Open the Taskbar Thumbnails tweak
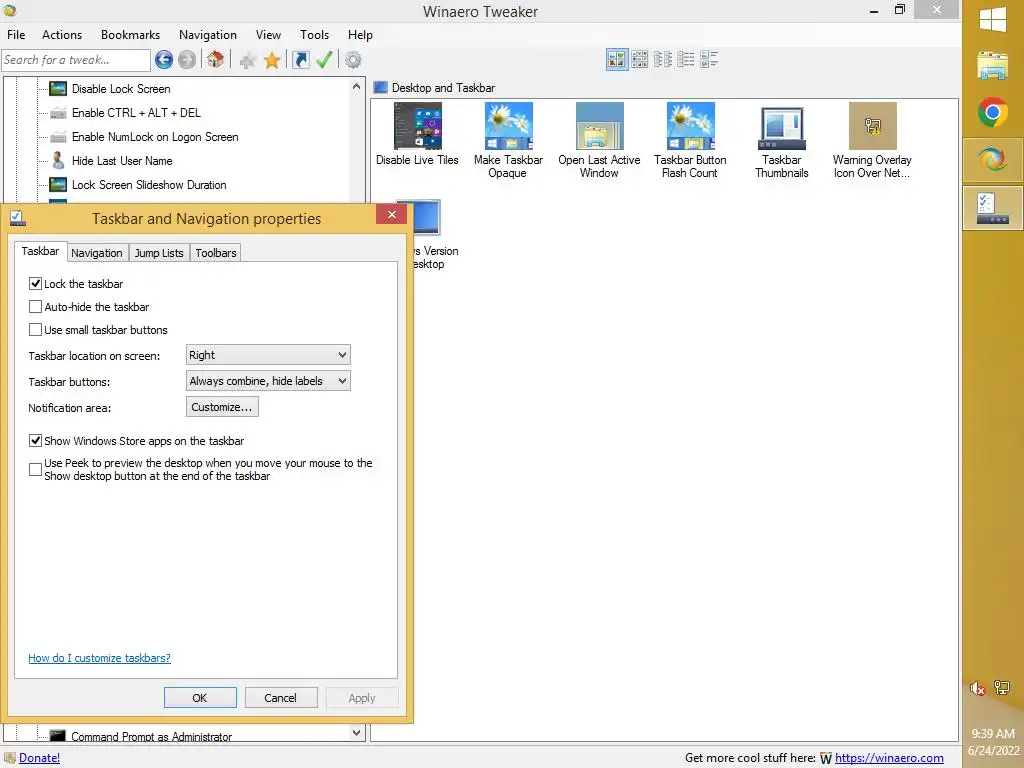Image resolution: width=1024 pixels, height=768 pixels. [x=782, y=140]
